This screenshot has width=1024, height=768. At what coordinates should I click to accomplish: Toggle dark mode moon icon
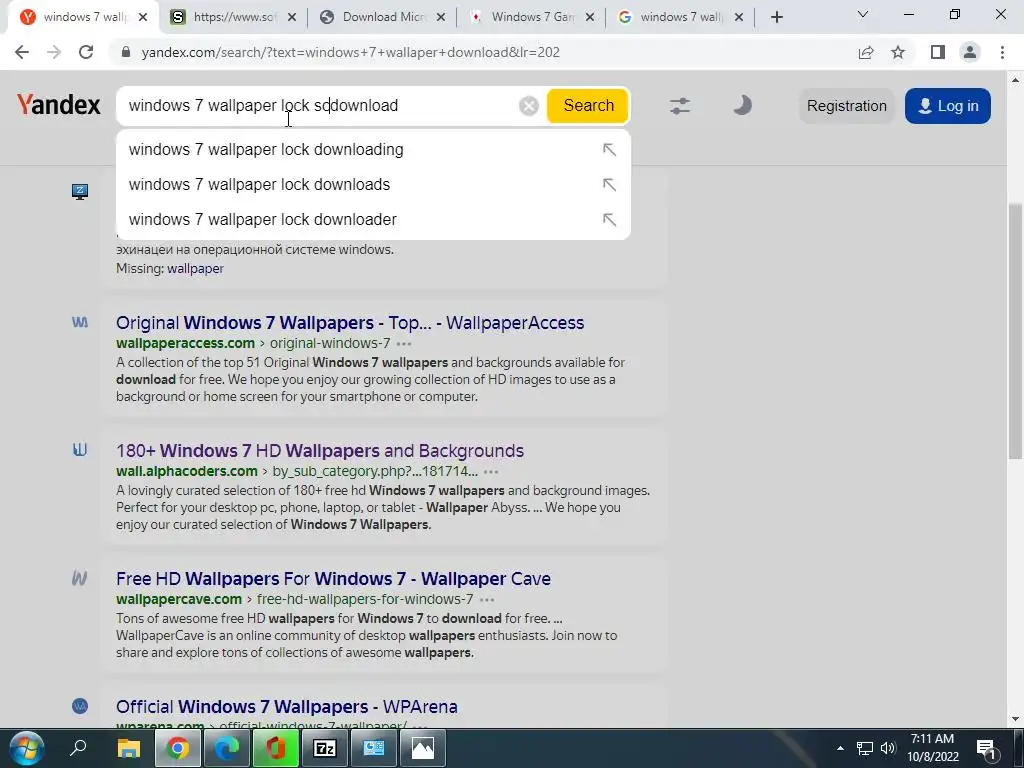click(x=742, y=105)
